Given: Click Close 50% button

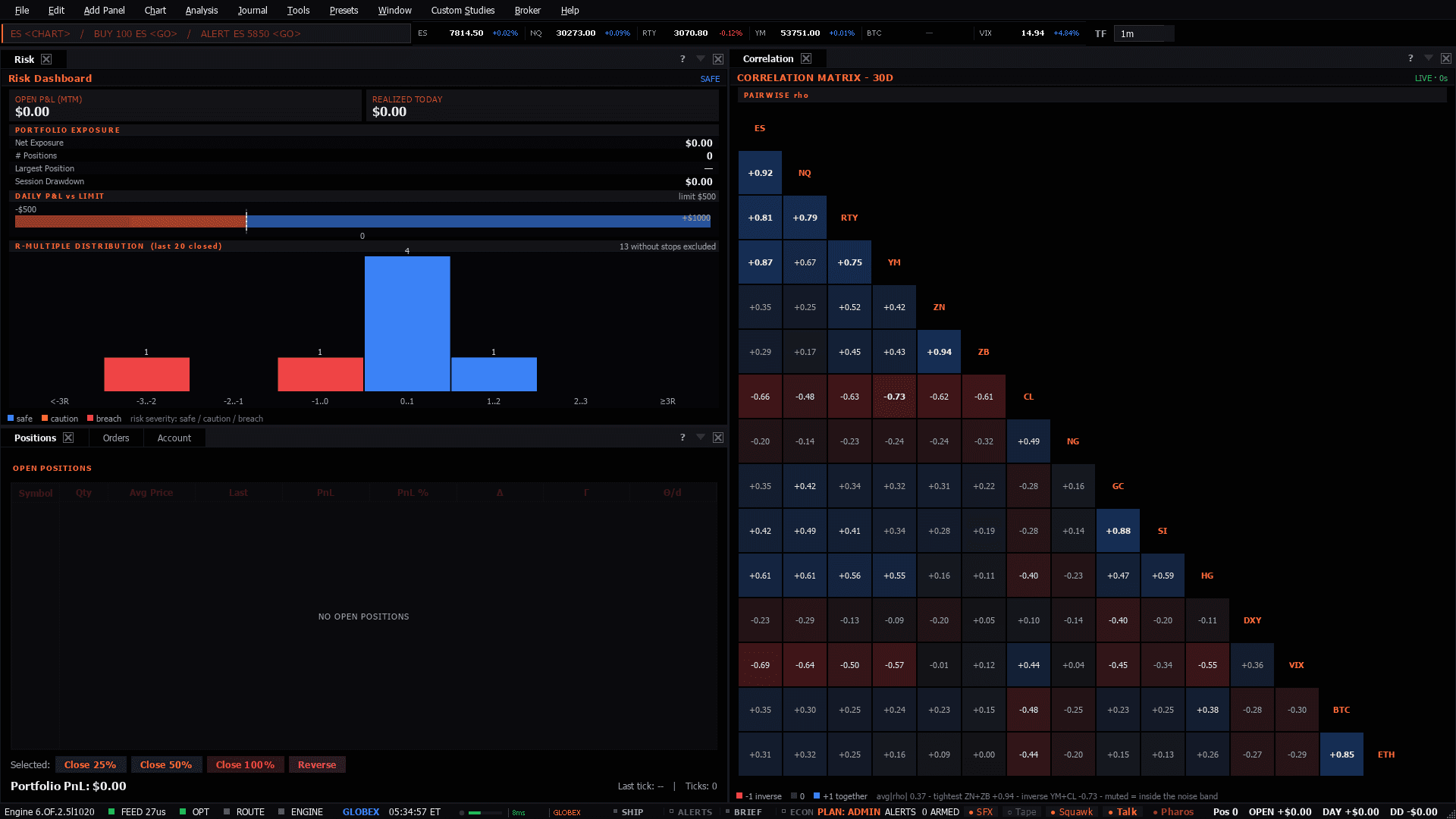Looking at the screenshot, I should (x=166, y=764).
